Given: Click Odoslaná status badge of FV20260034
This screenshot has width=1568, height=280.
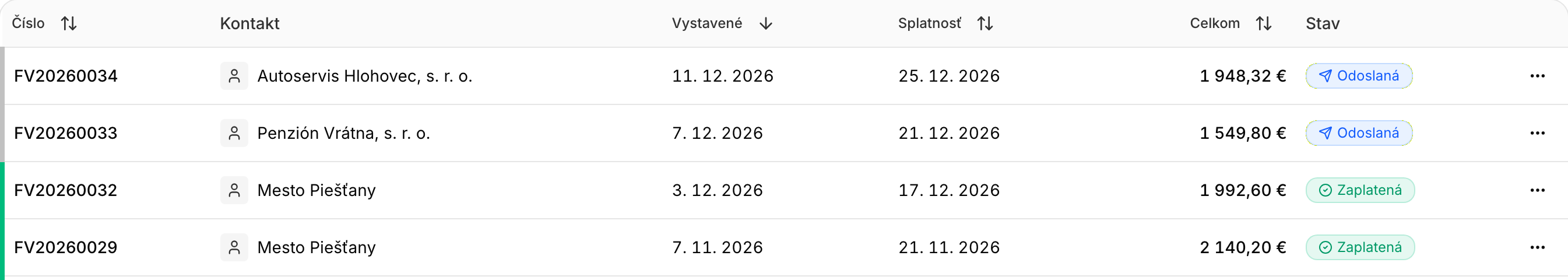Looking at the screenshot, I should [1359, 76].
